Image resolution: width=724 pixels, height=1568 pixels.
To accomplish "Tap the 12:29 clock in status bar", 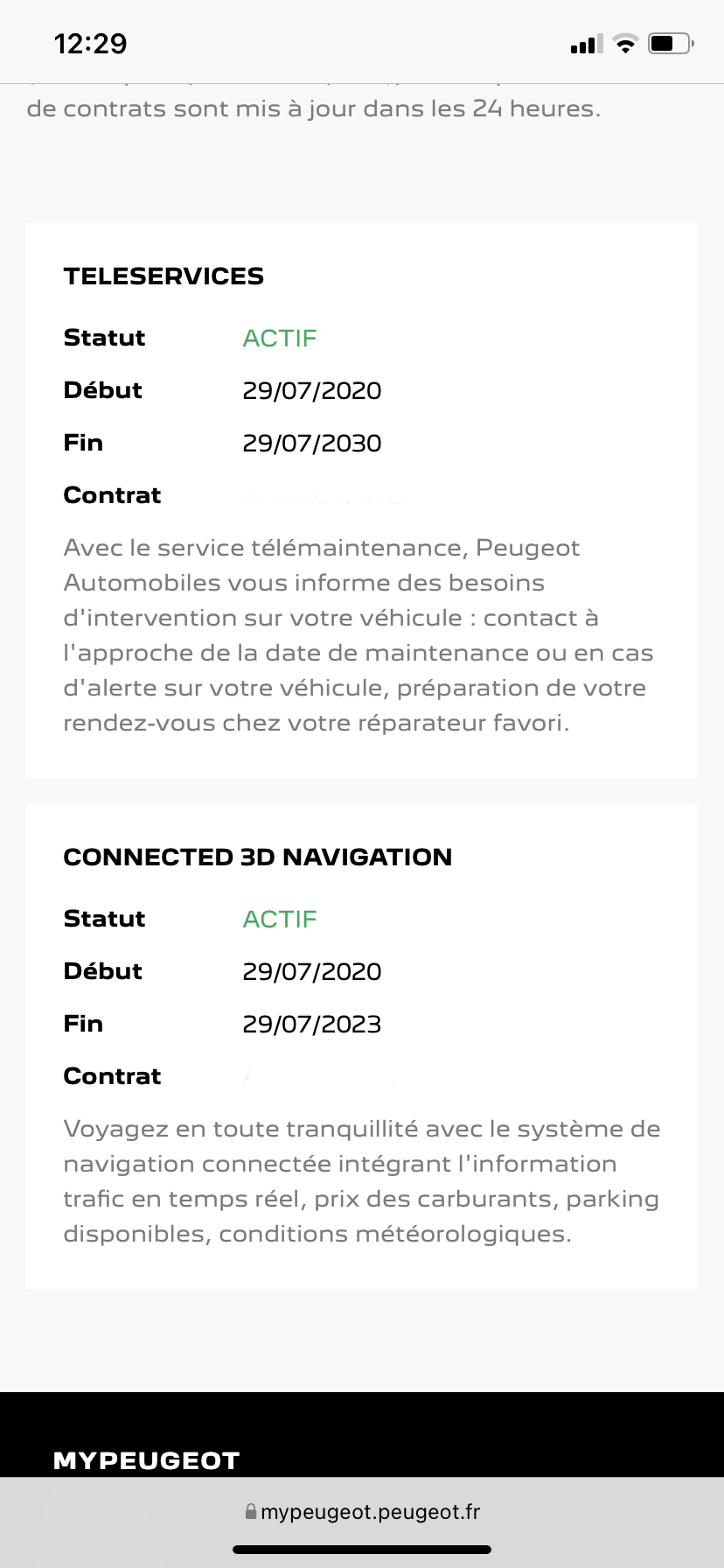I will (91, 44).
